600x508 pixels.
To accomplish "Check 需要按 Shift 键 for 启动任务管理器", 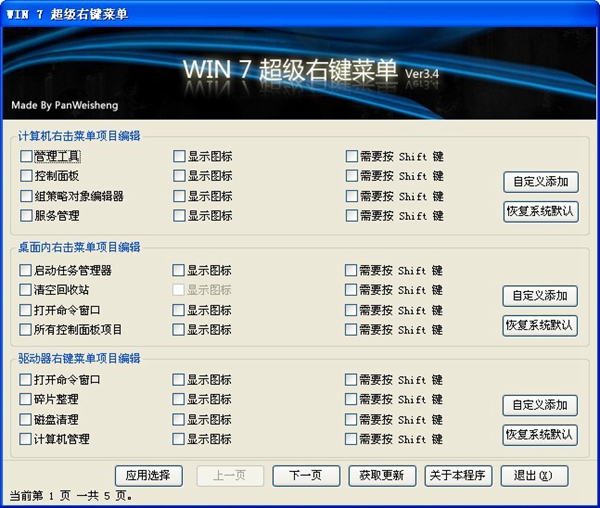I will pos(351,270).
